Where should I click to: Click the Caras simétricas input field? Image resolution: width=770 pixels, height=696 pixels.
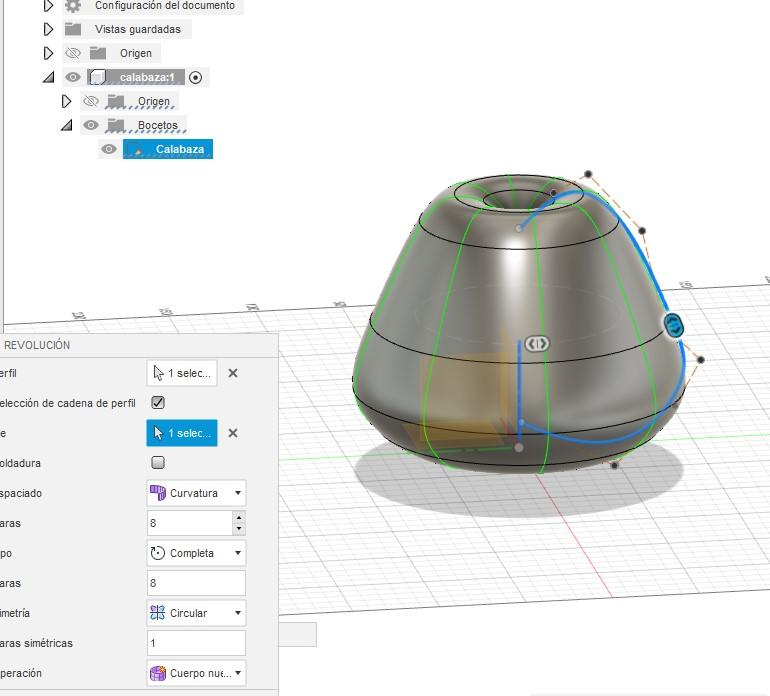pyautogui.click(x=196, y=643)
